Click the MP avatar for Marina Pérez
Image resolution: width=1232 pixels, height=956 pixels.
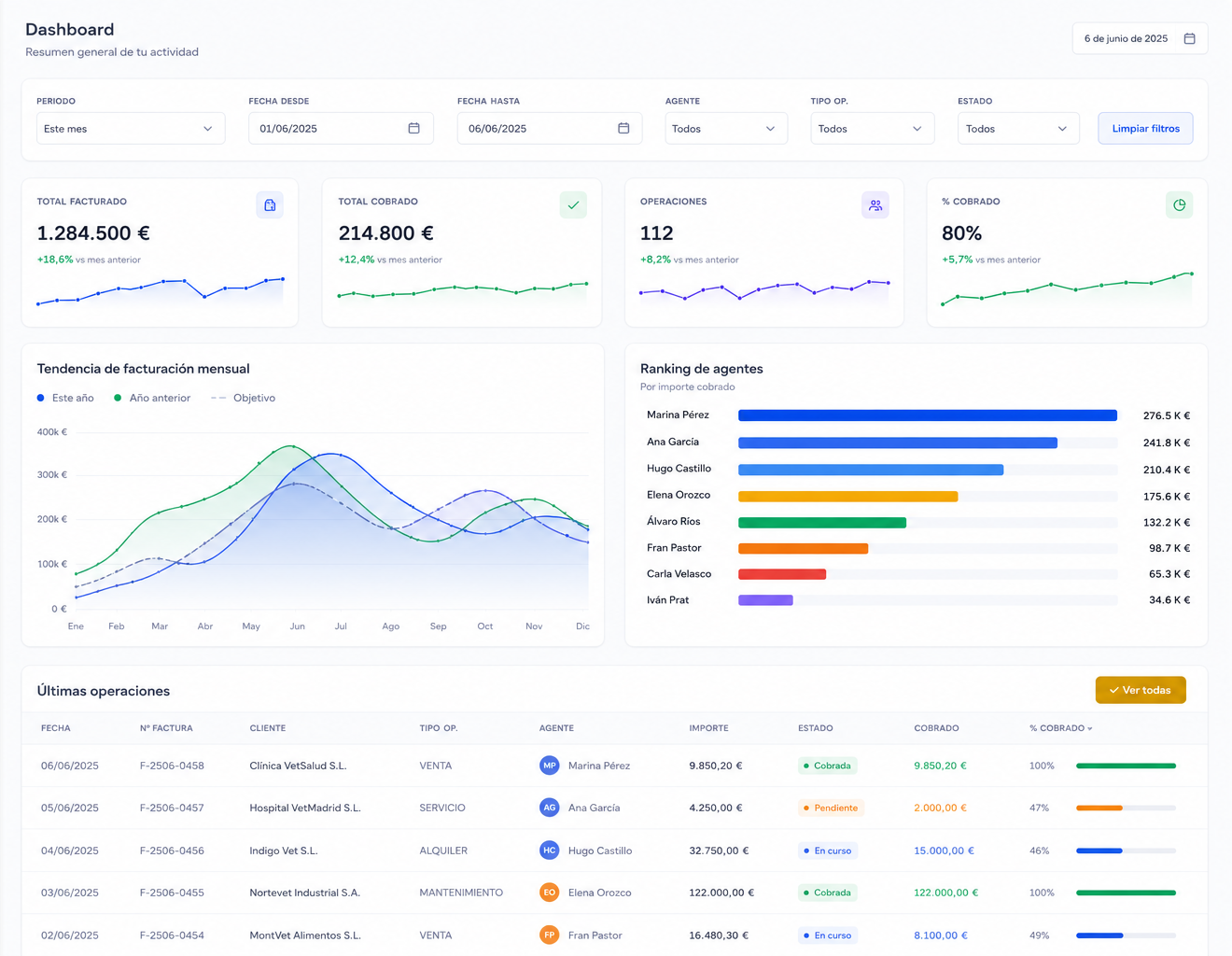pos(550,766)
